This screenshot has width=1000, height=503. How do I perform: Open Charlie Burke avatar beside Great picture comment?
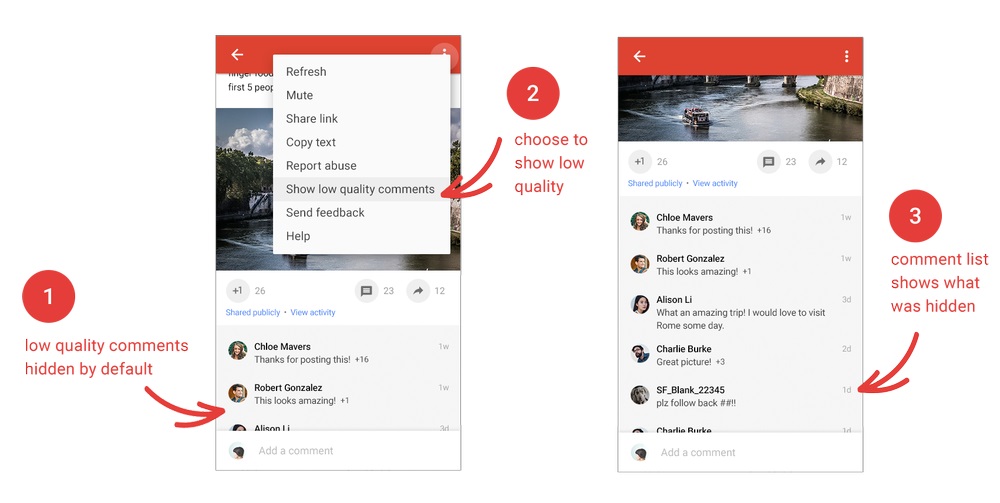(x=640, y=354)
